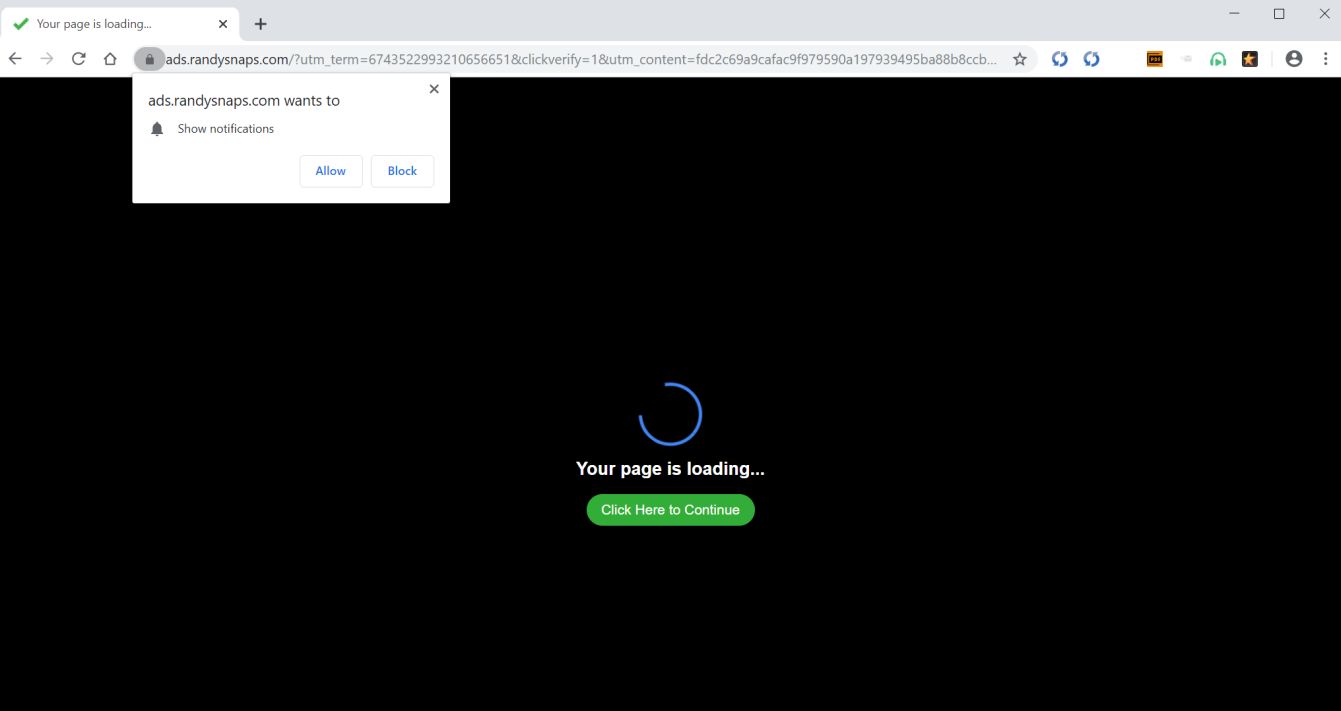Screen dimensions: 1341x711
Task: Click the orange star extension icon
Action: (x=1250, y=59)
